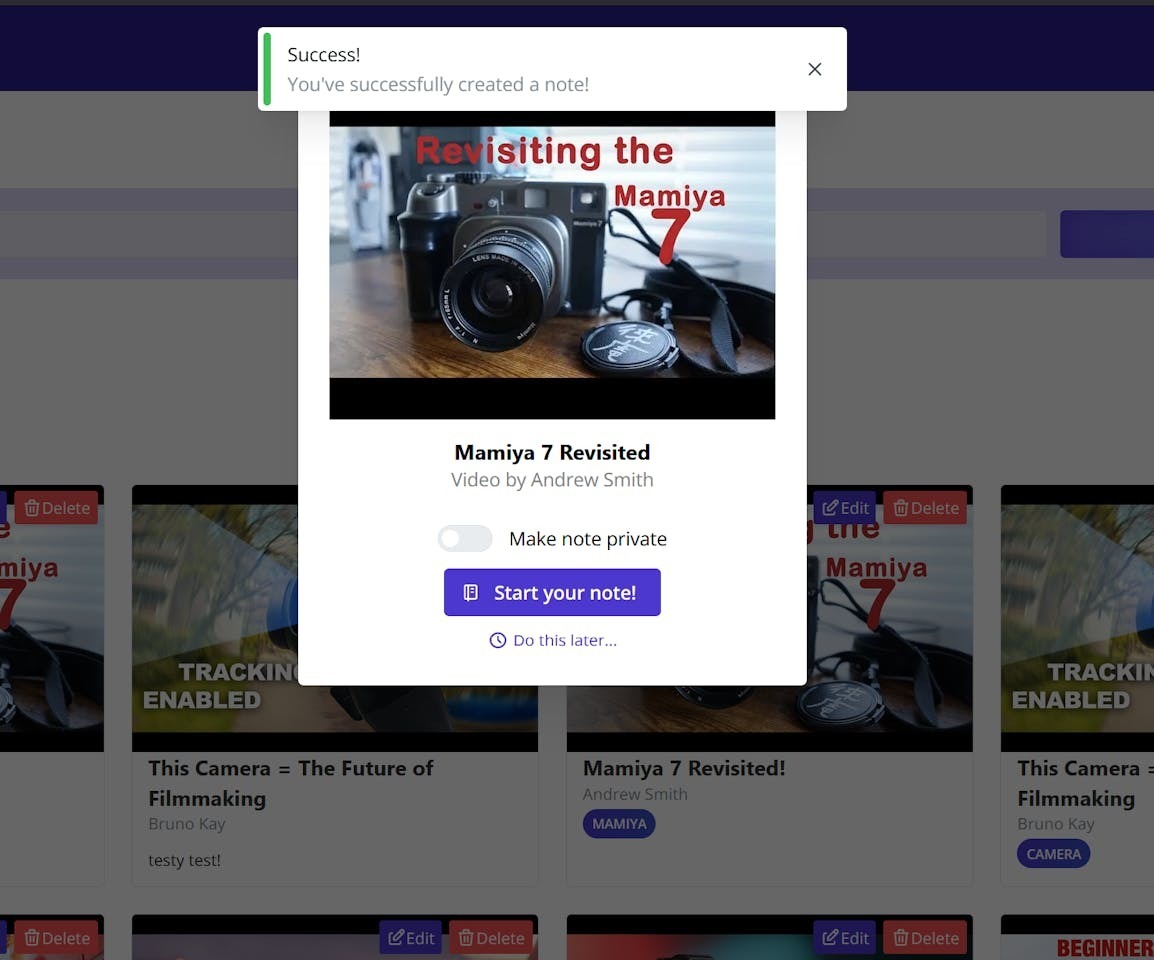
Task: Click the 'testy test!' note description
Action: coord(185,860)
